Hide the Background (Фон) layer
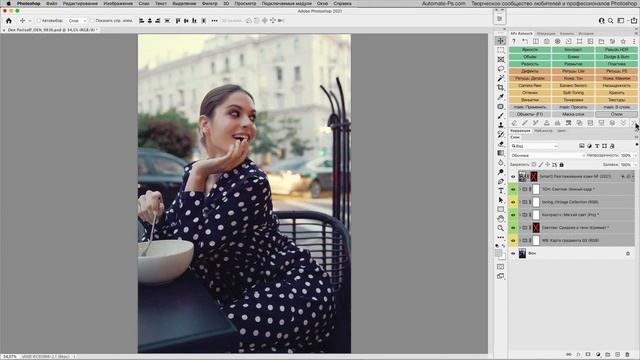Image resolution: width=640 pixels, height=360 pixels. coord(513,253)
